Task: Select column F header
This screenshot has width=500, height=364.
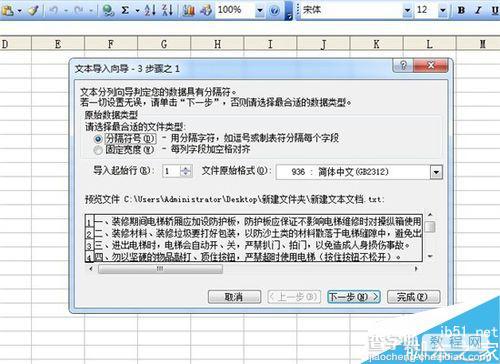Action: pos(111,44)
